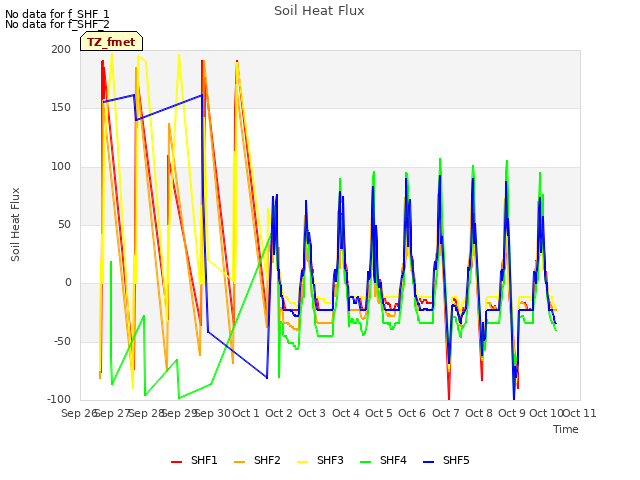Click the 100 y-axis tick label

pos(61,167)
